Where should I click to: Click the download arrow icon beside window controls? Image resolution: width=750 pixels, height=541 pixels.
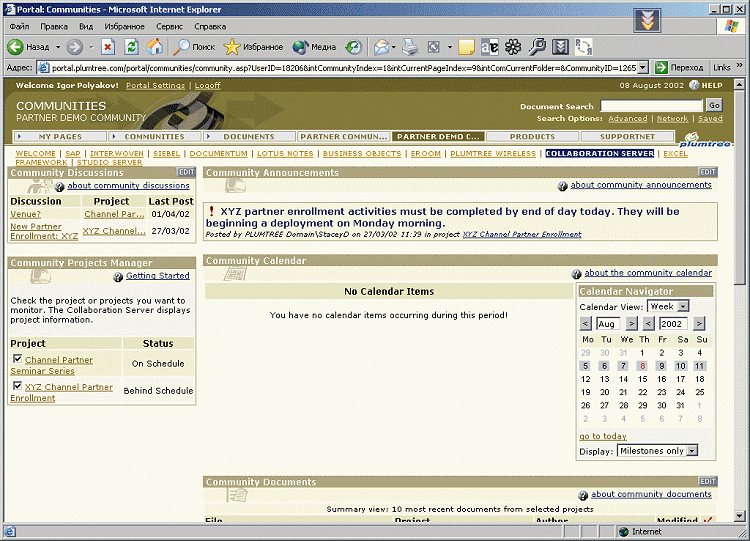pos(647,21)
